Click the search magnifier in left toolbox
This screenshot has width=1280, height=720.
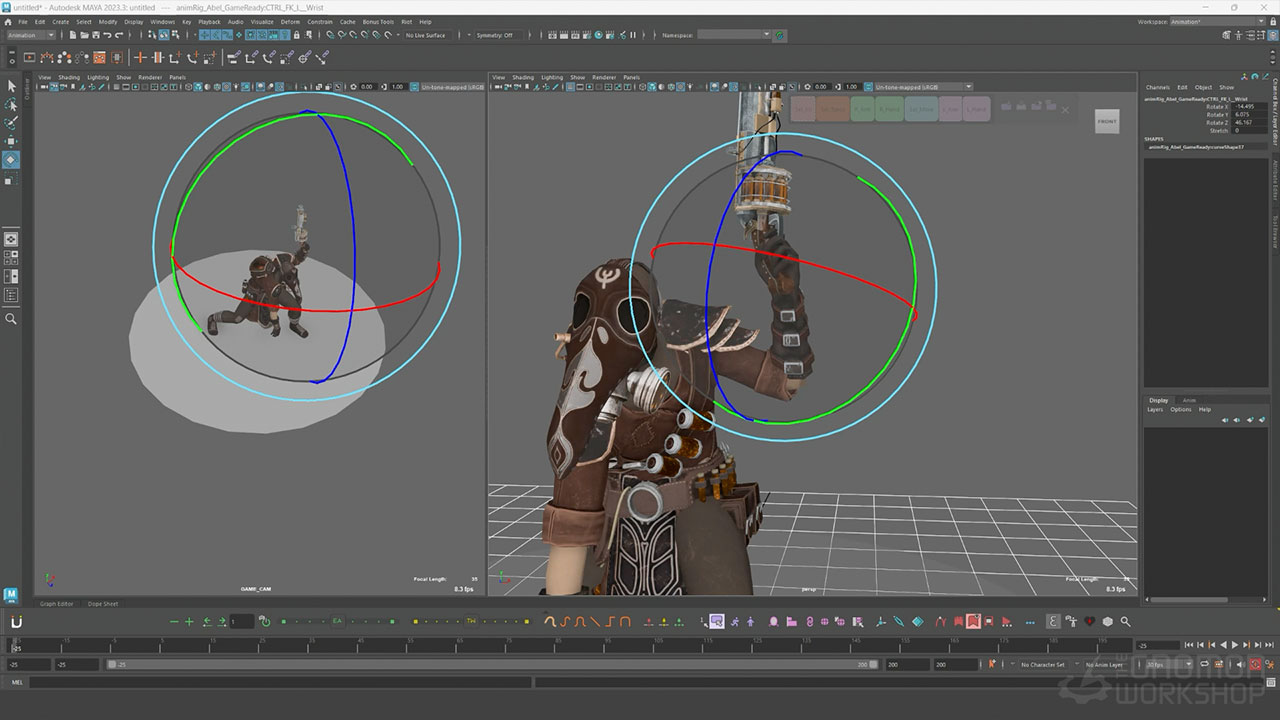coord(11,319)
